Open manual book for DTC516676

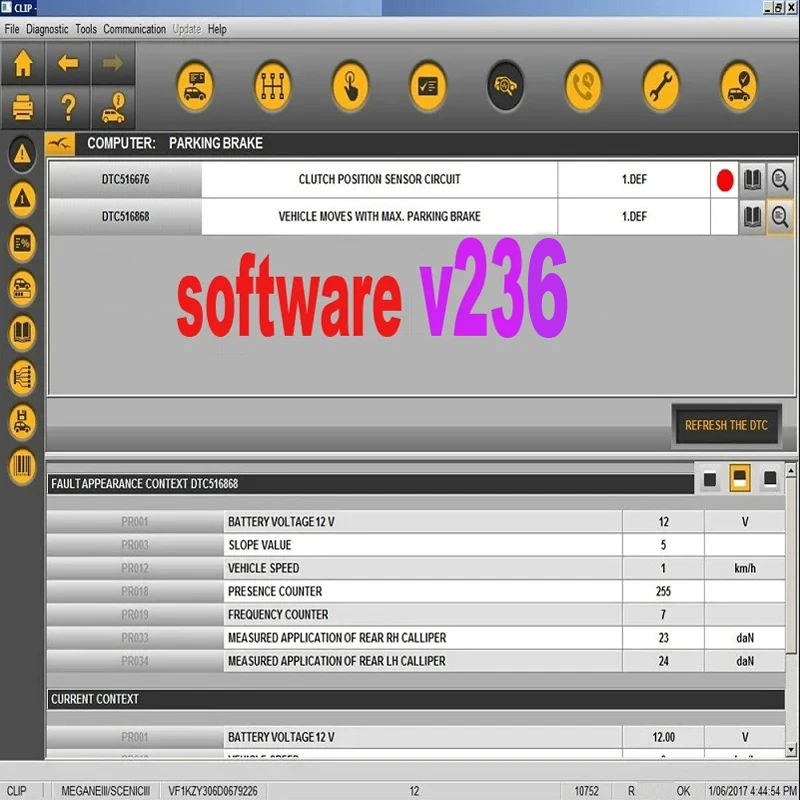point(752,180)
